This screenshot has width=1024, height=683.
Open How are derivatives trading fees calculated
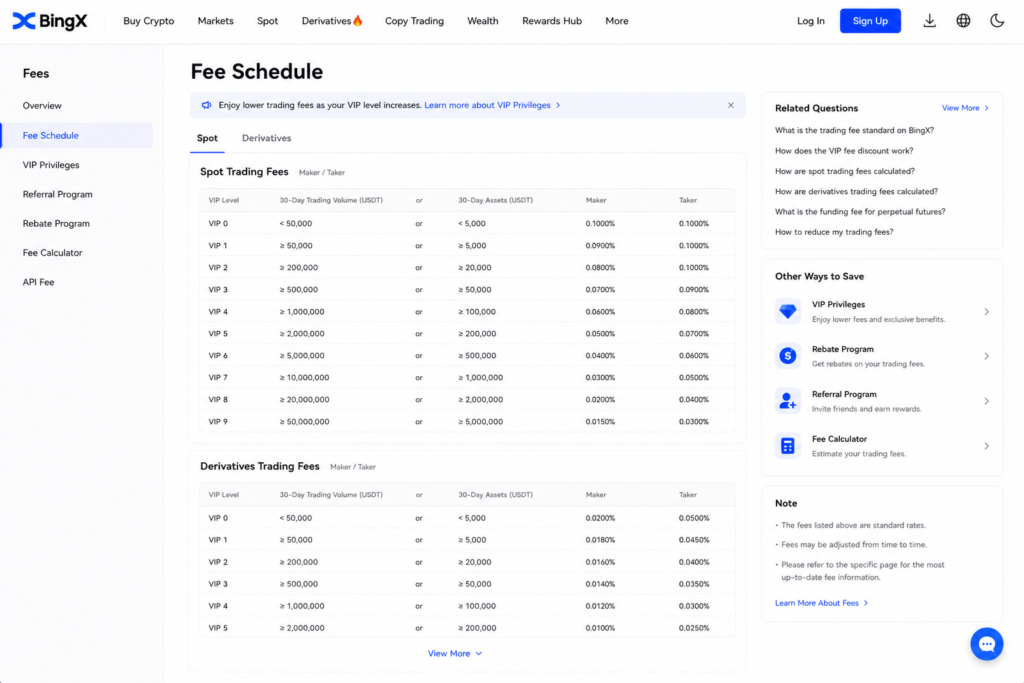[x=856, y=191]
